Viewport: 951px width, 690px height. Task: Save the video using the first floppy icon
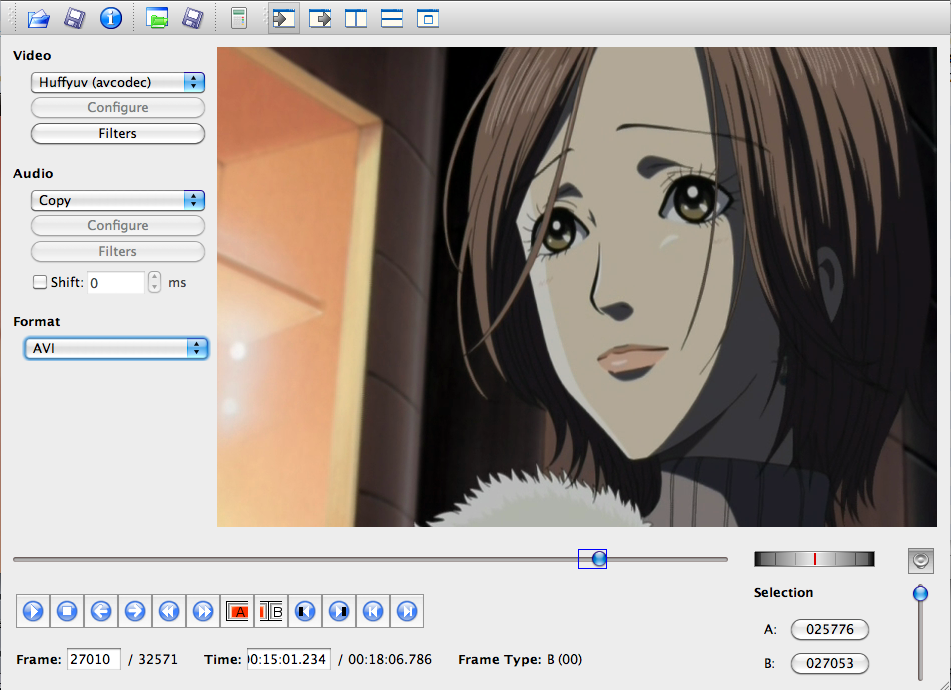tap(75, 18)
